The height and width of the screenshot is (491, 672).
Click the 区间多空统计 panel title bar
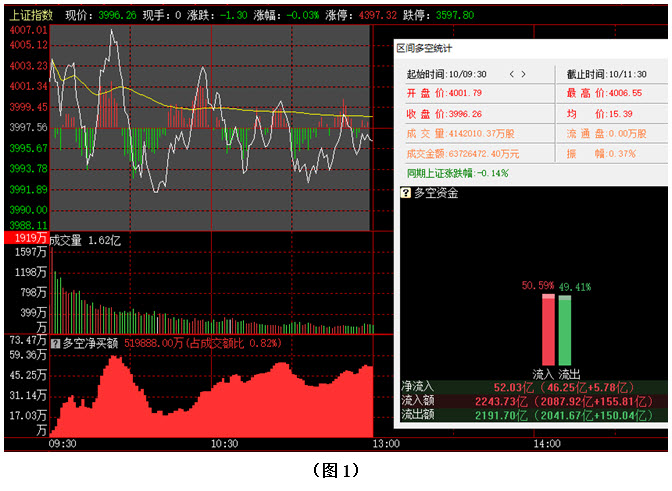528,48
